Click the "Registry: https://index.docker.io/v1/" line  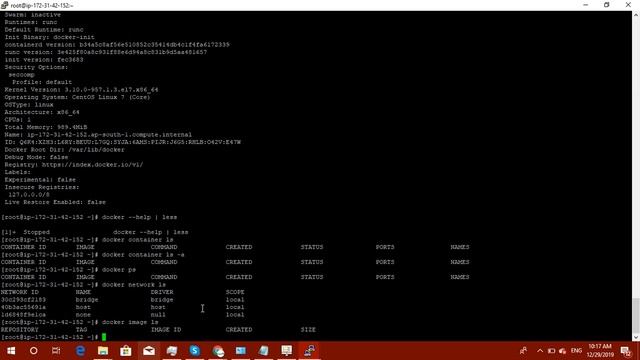click(74, 165)
